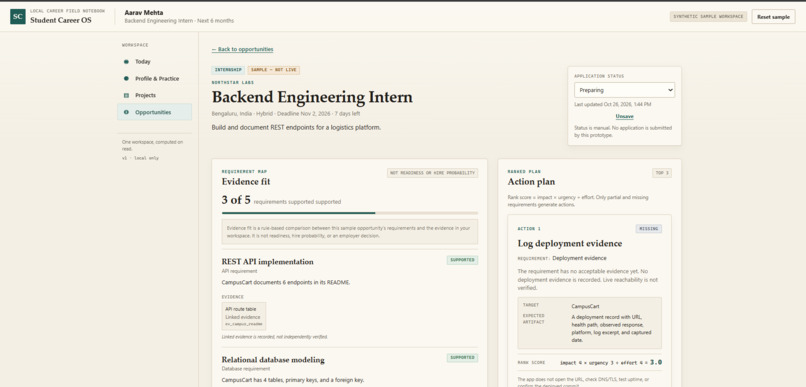
Task: Click the CampusCart target value
Action: [x=585, y=306]
